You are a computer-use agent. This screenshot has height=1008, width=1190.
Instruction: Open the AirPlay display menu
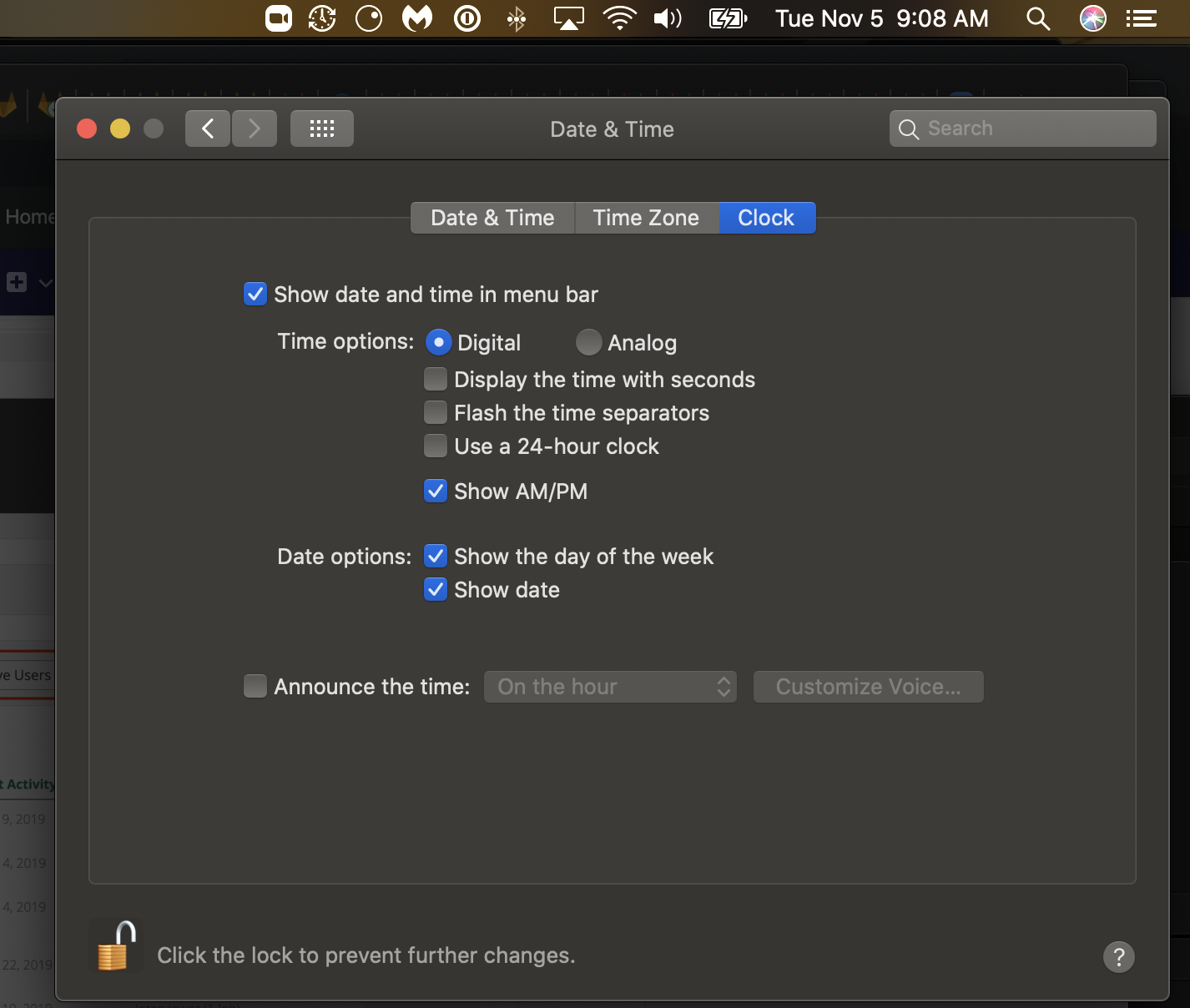569,18
